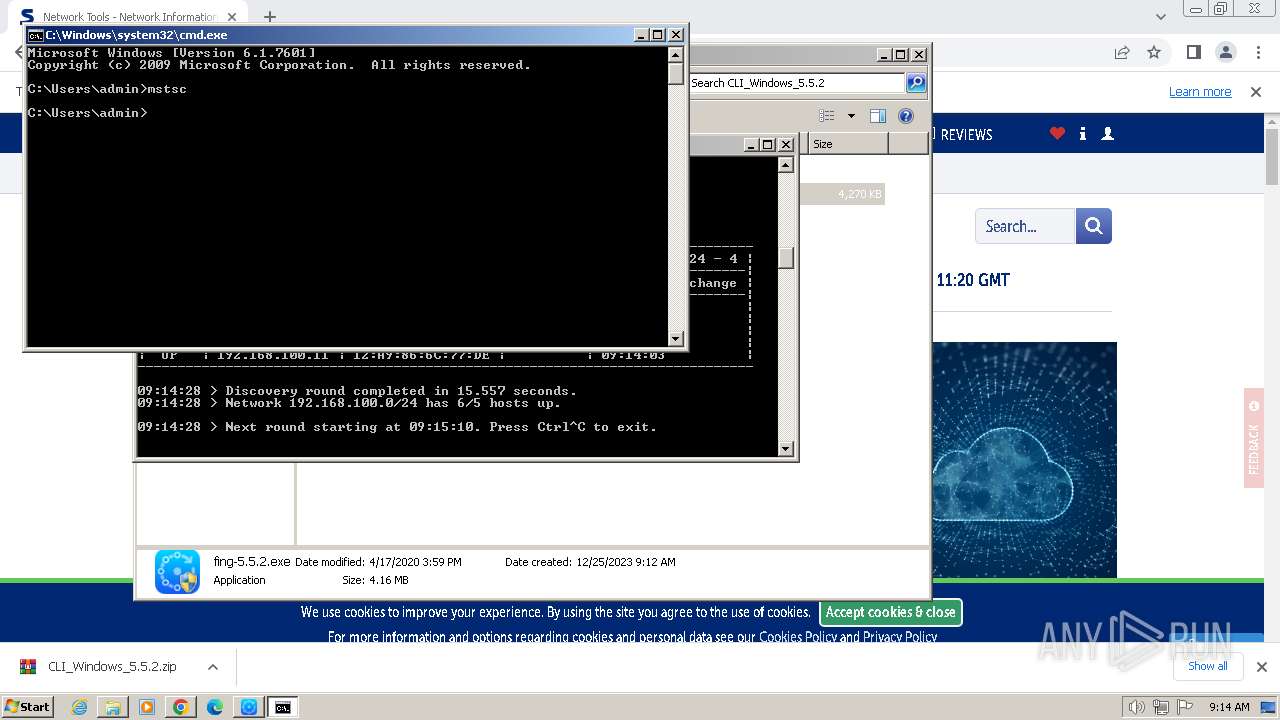Open Chrome from the taskbar

tap(181, 707)
